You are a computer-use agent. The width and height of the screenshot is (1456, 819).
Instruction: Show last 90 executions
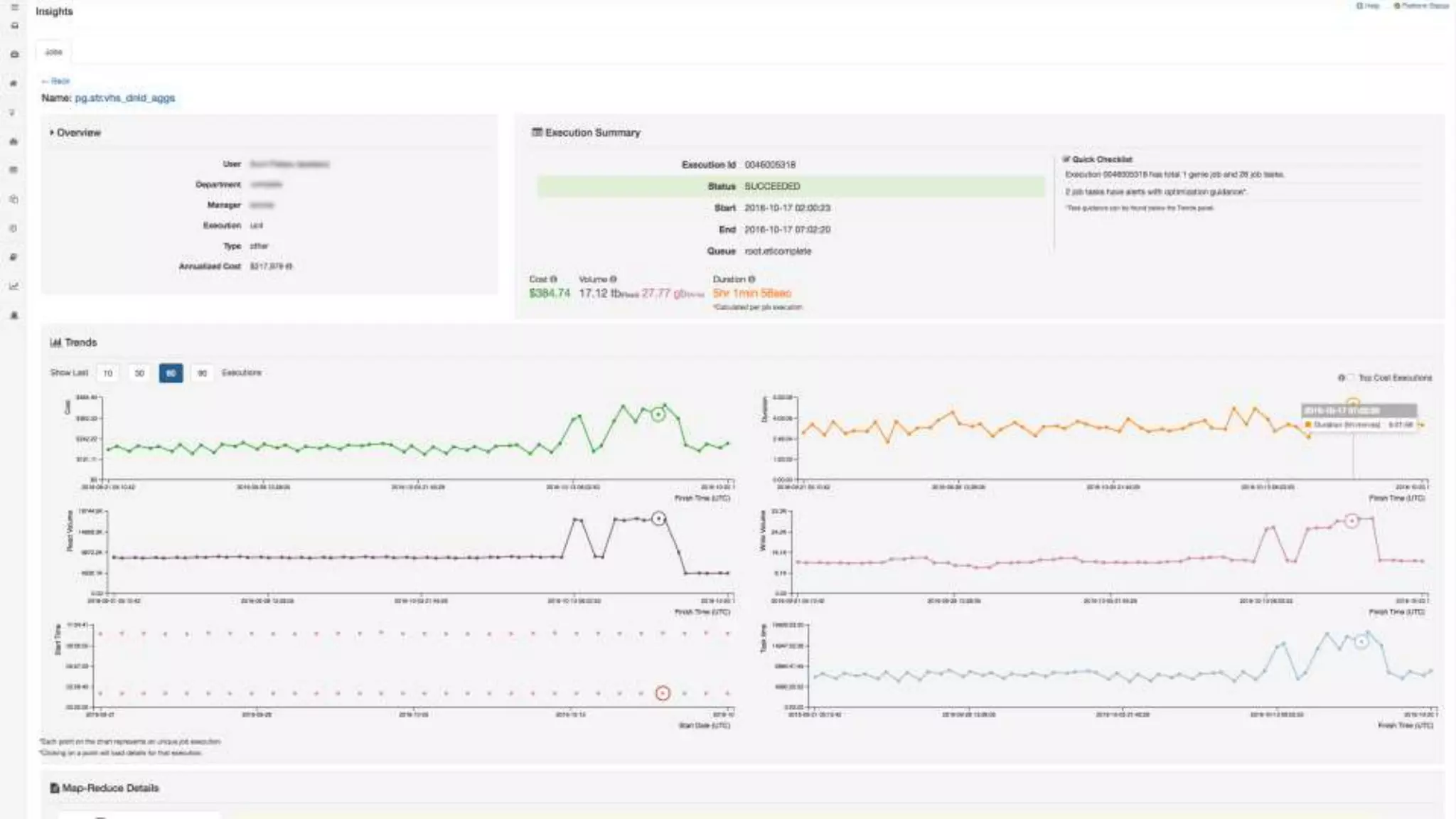pos(202,373)
